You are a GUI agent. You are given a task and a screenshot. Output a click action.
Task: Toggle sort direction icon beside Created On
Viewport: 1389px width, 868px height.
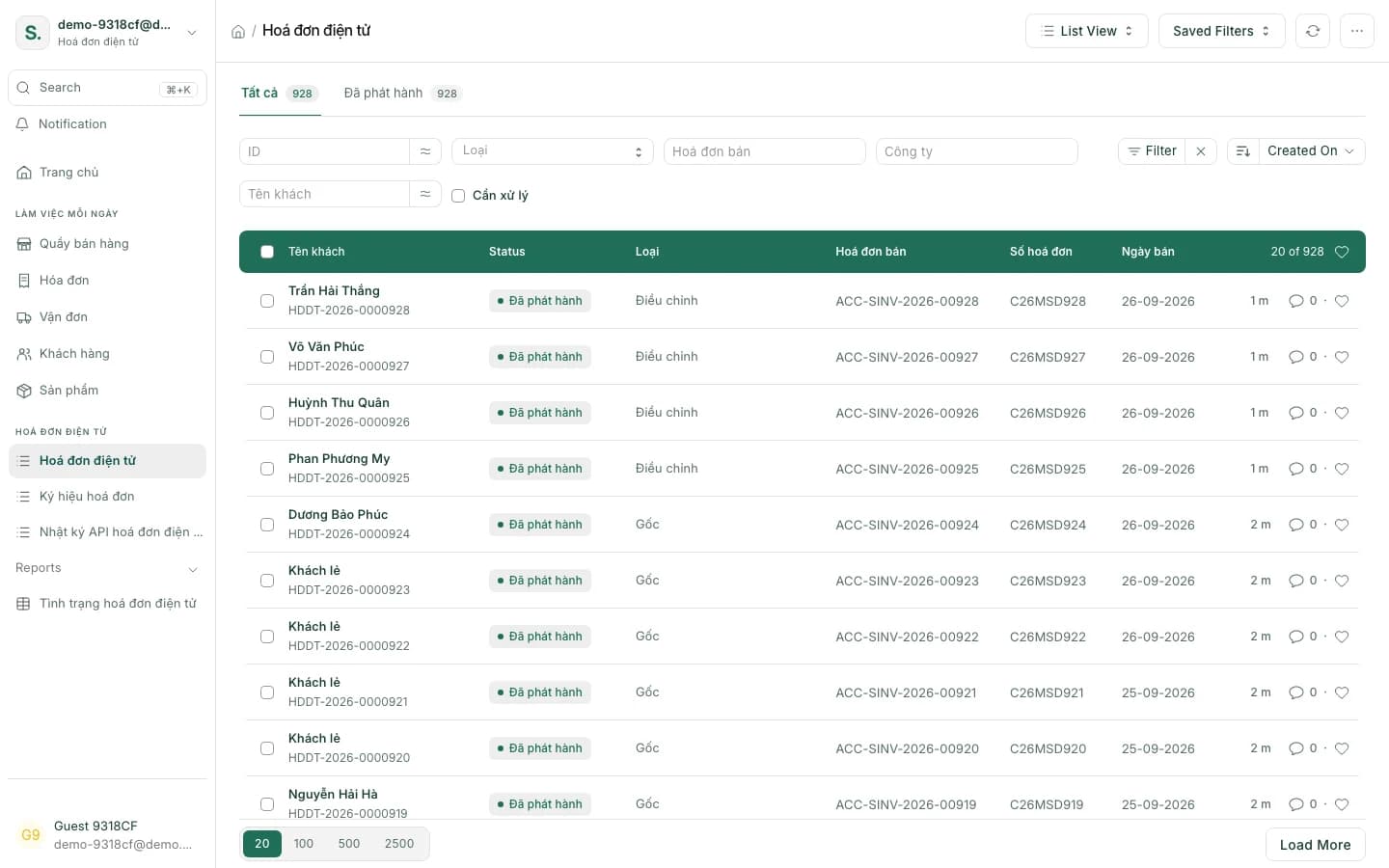tap(1243, 151)
